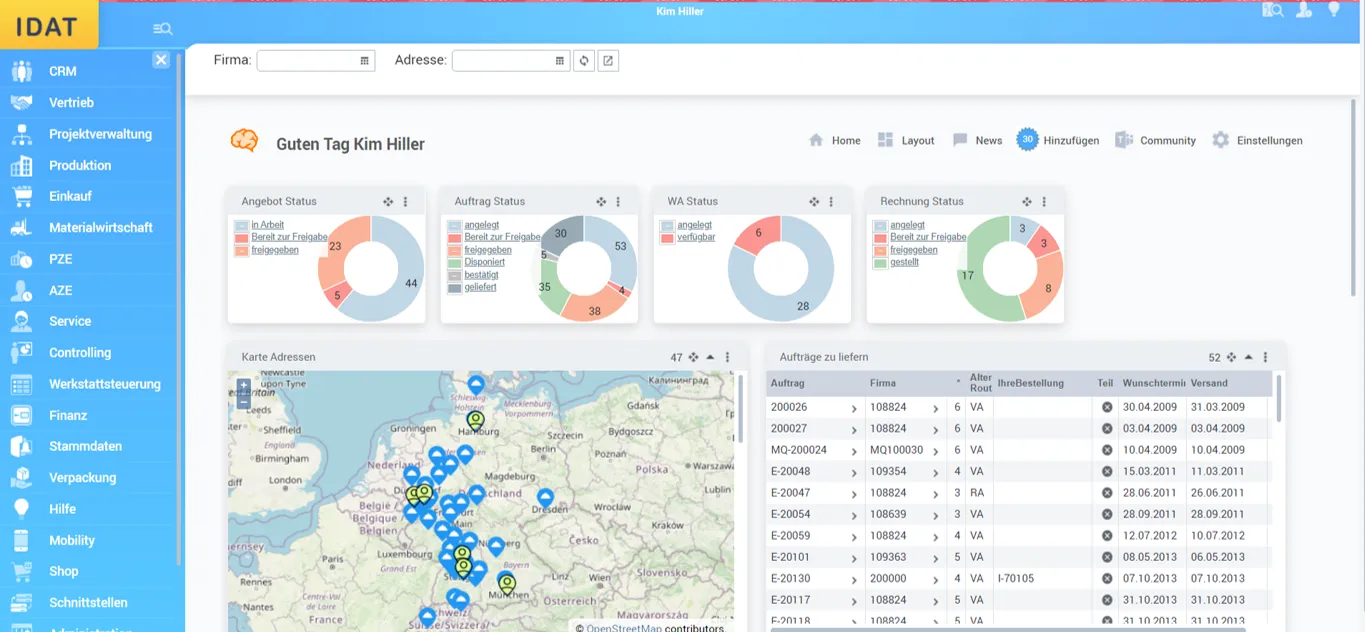This screenshot has height=632, width=1365.
Task: Expand the chevron next to Auftrag 200027
Action: pyautogui.click(x=854, y=429)
